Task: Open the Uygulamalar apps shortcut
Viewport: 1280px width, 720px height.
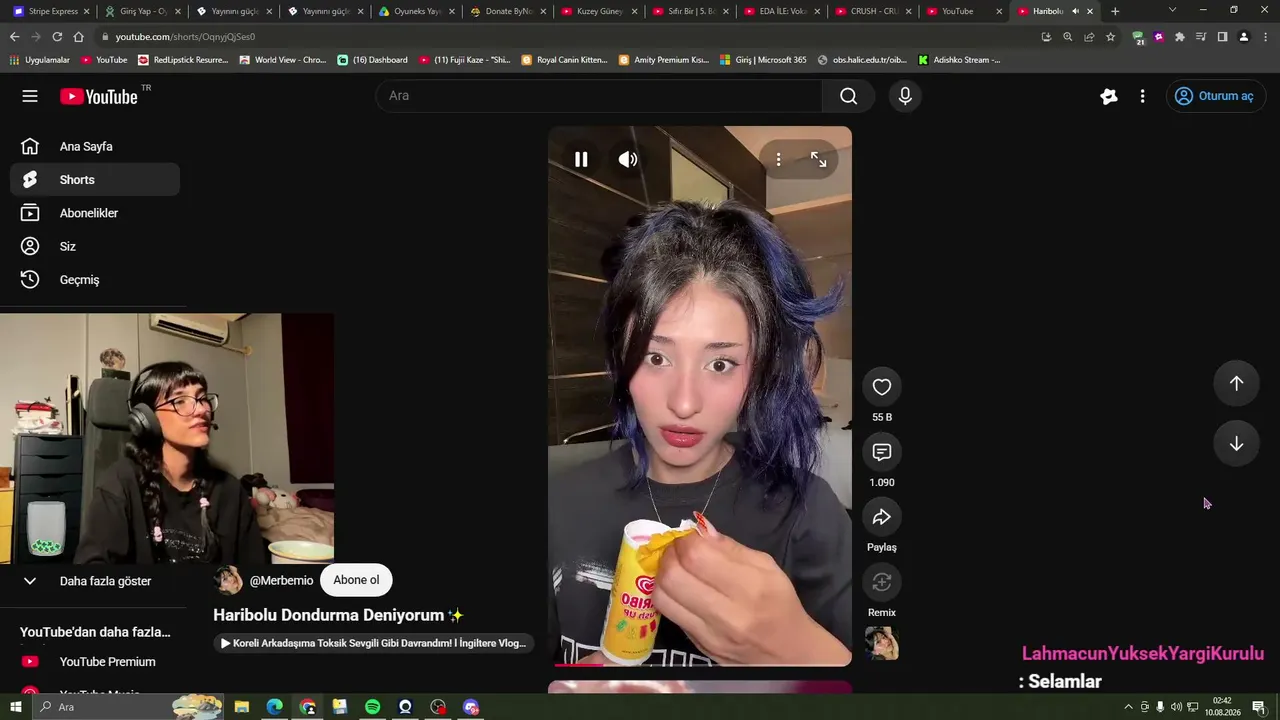Action: (40, 60)
